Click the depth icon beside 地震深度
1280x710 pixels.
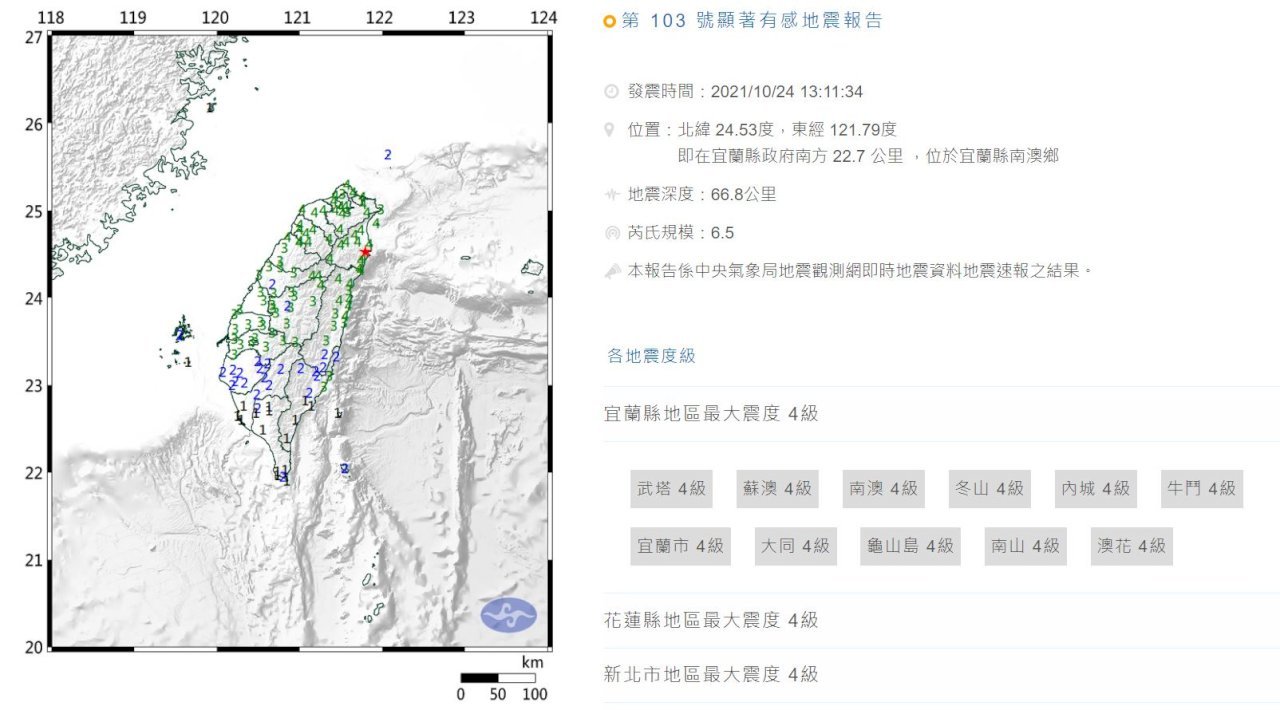[x=611, y=195]
